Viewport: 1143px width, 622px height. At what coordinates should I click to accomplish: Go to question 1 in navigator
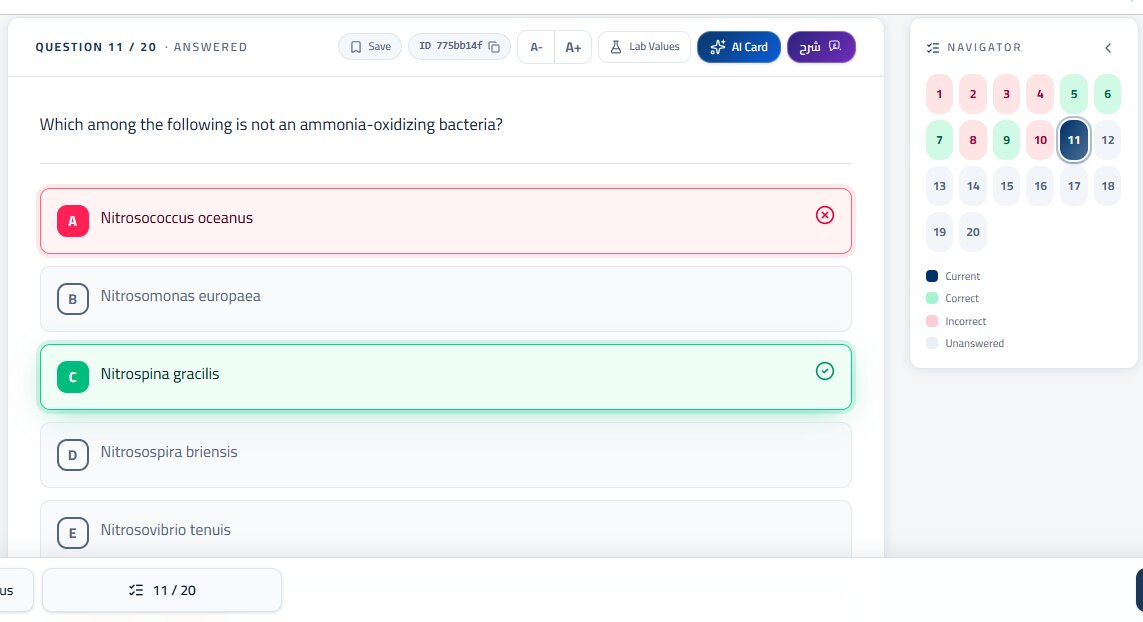click(x=939, y=94)
